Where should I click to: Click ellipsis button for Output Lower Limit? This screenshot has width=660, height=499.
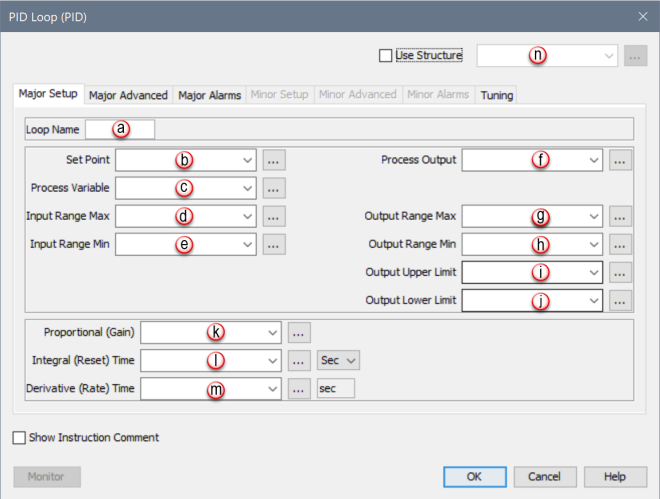tap(620, 299)
